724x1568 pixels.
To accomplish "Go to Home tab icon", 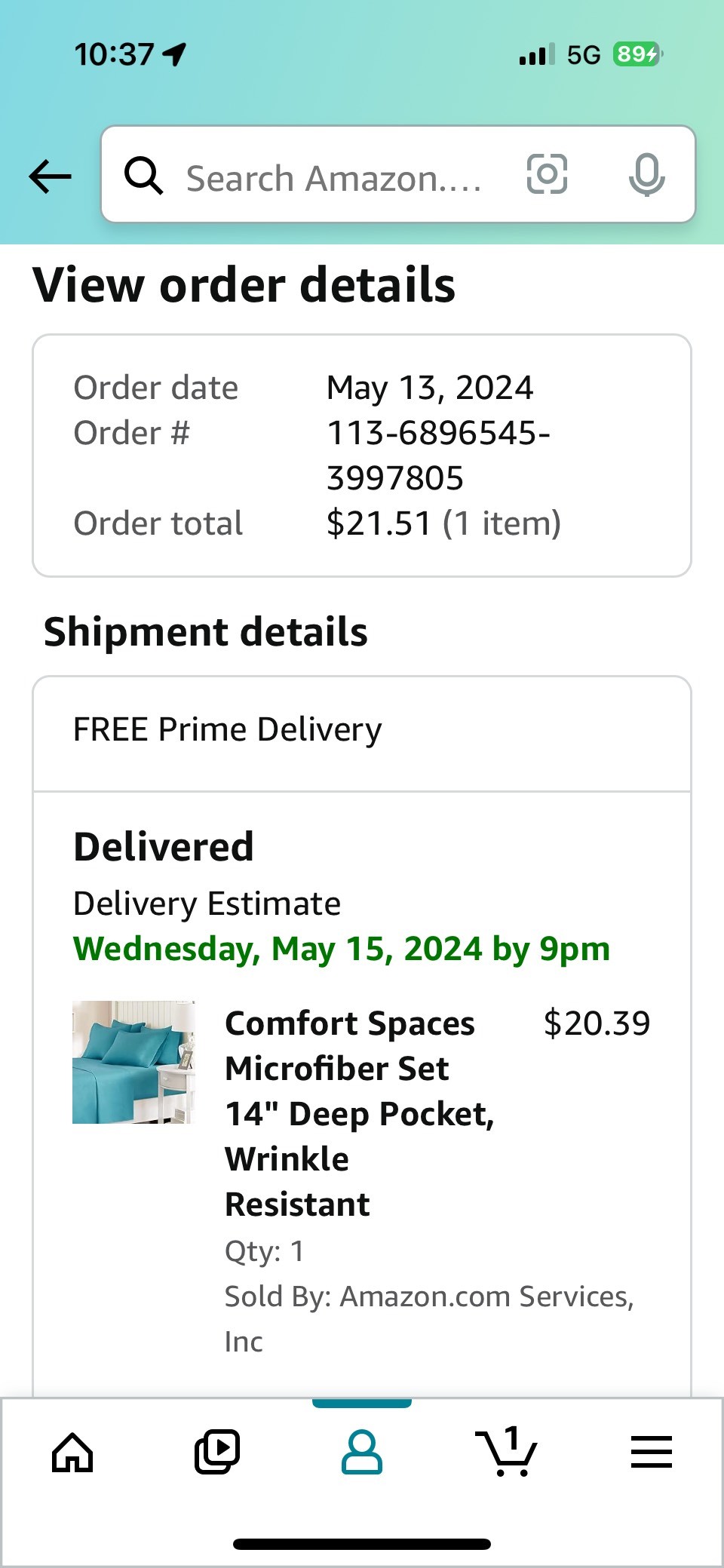I will click(72, 1452).
